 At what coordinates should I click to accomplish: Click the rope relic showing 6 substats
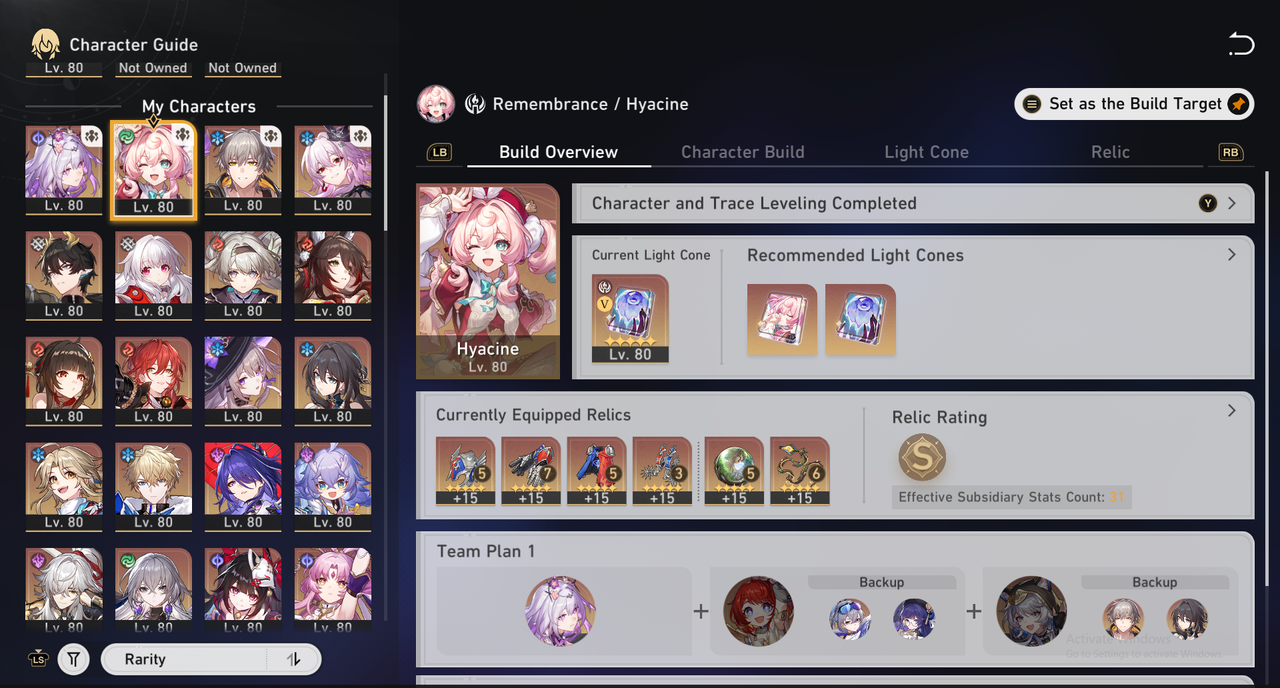800,471
